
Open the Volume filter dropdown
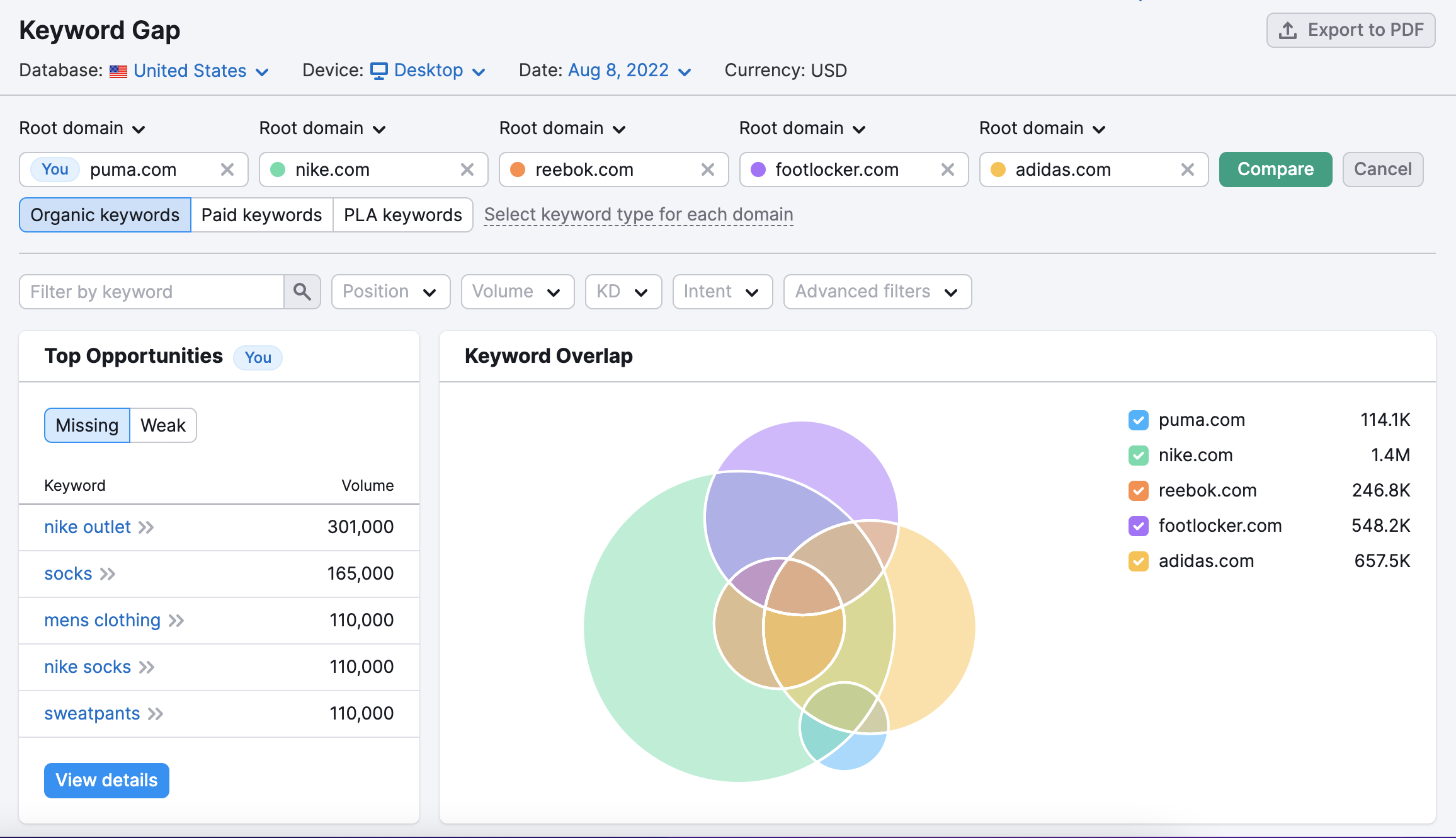click(518, 292)
